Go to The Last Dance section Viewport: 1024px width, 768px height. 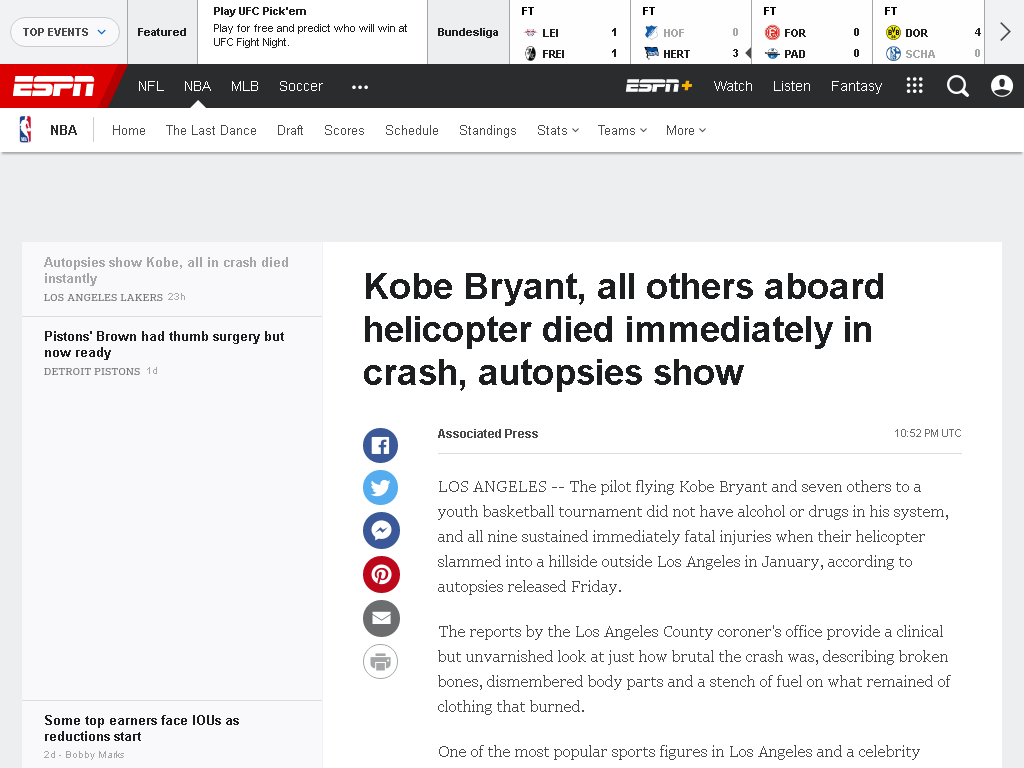pyautogui.click(x=211, y=131)
